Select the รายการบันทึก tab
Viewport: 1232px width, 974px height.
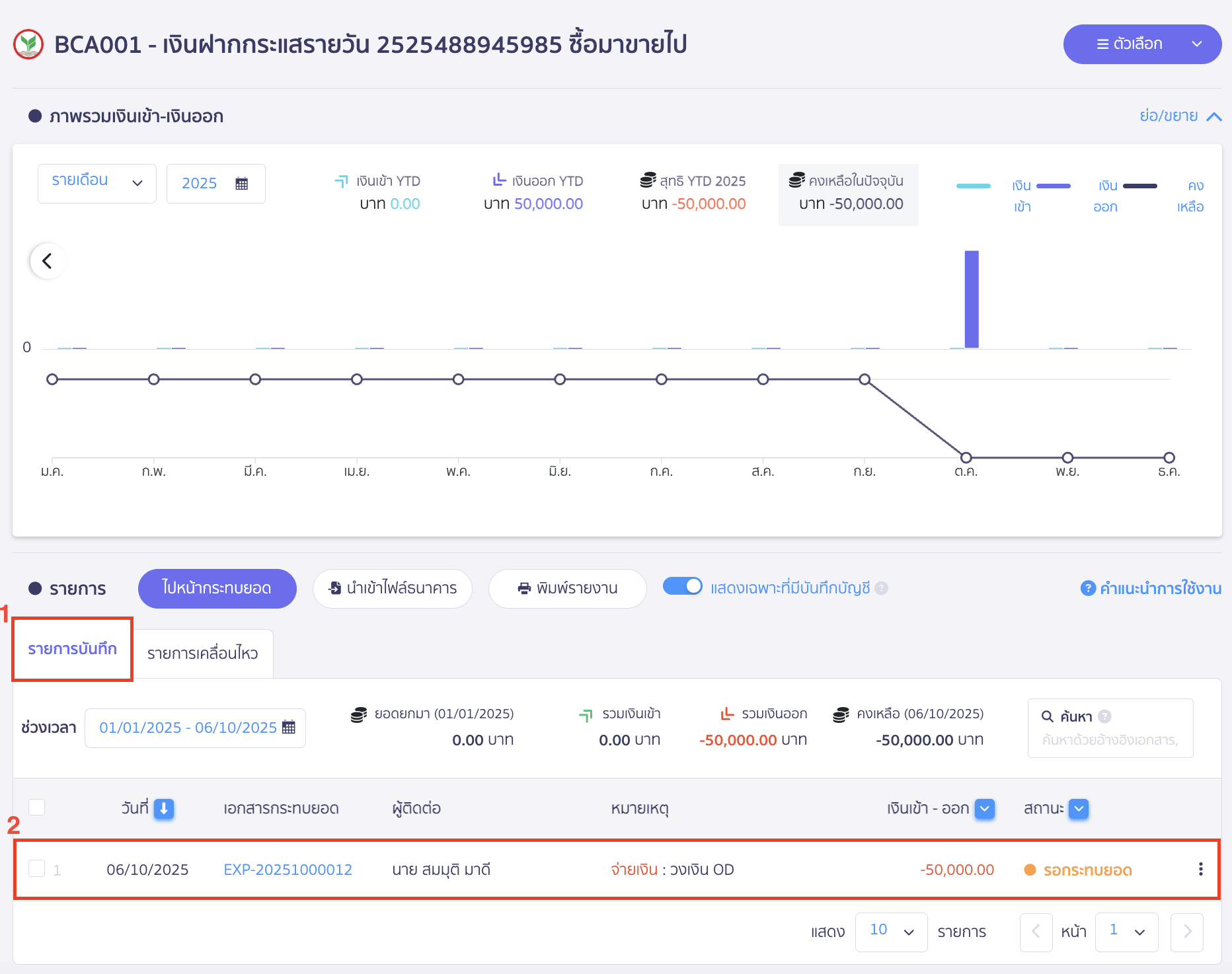(72, 650)
